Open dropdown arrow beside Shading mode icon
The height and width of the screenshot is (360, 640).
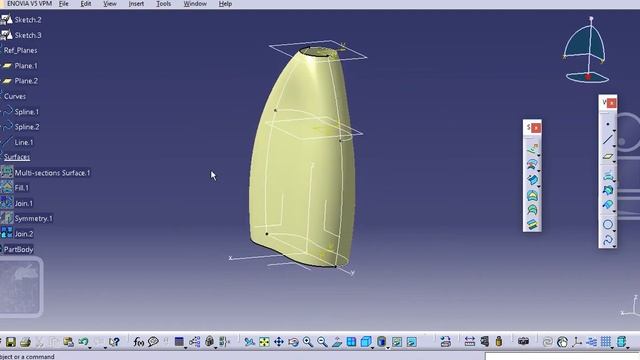pyautogui.click(x=388, y=348)
